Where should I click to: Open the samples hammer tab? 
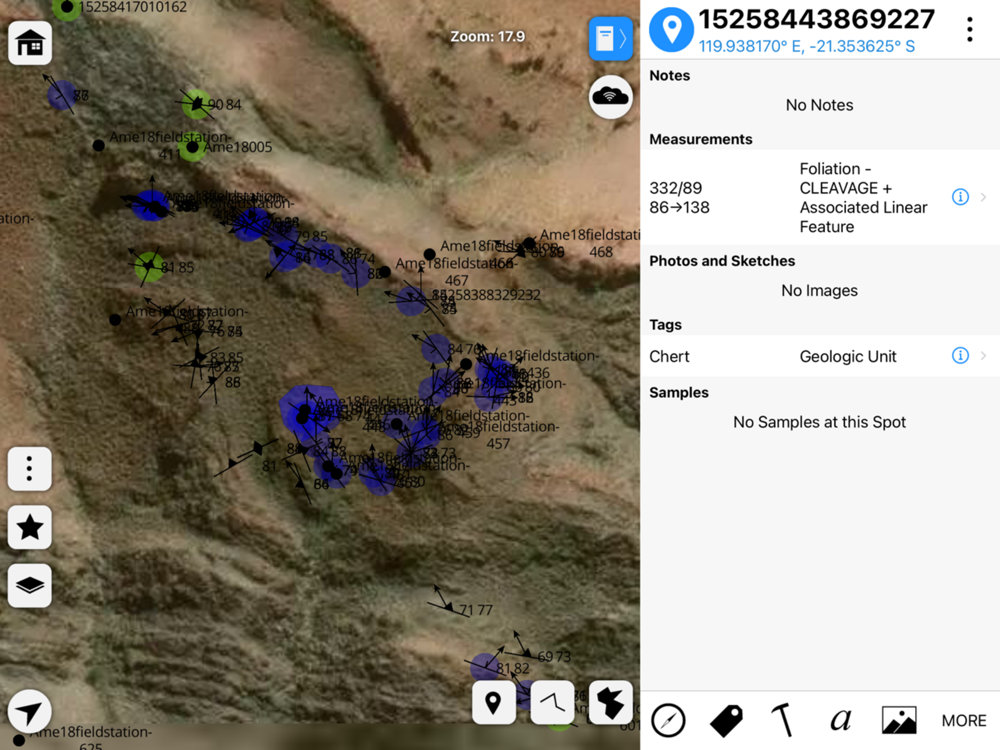tap(783, 721)
